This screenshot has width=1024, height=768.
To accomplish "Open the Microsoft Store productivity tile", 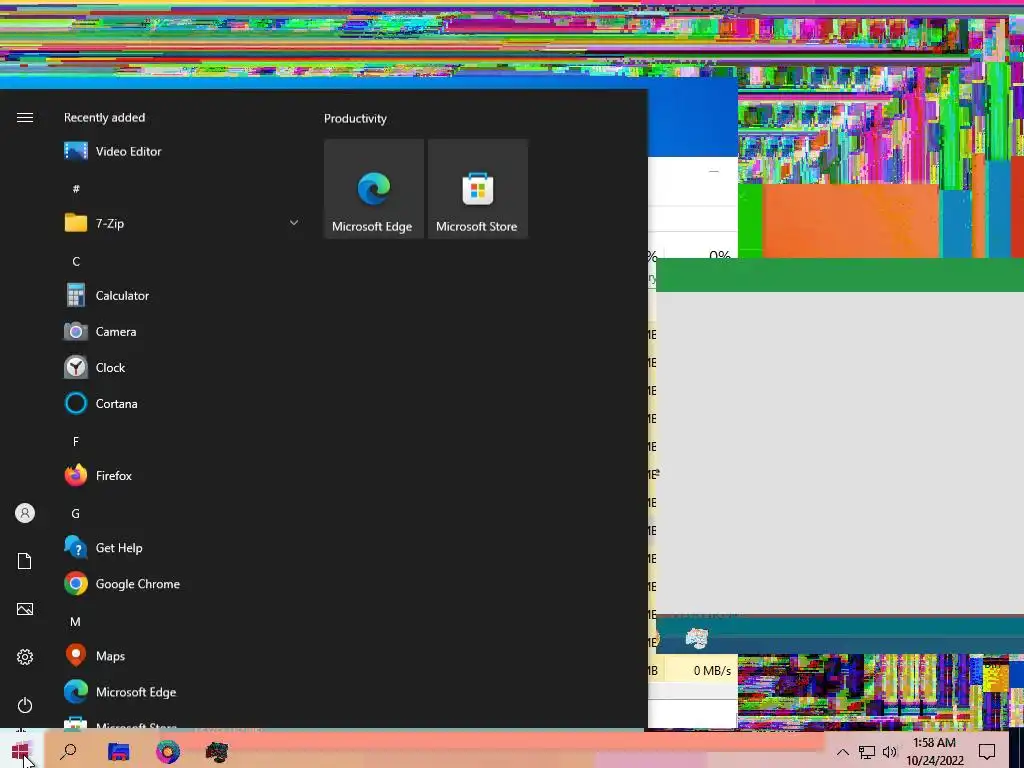I will (x=477, y=189).
